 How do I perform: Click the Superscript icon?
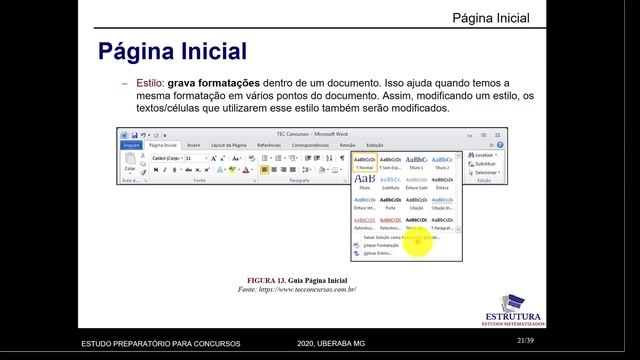[207, 170]
